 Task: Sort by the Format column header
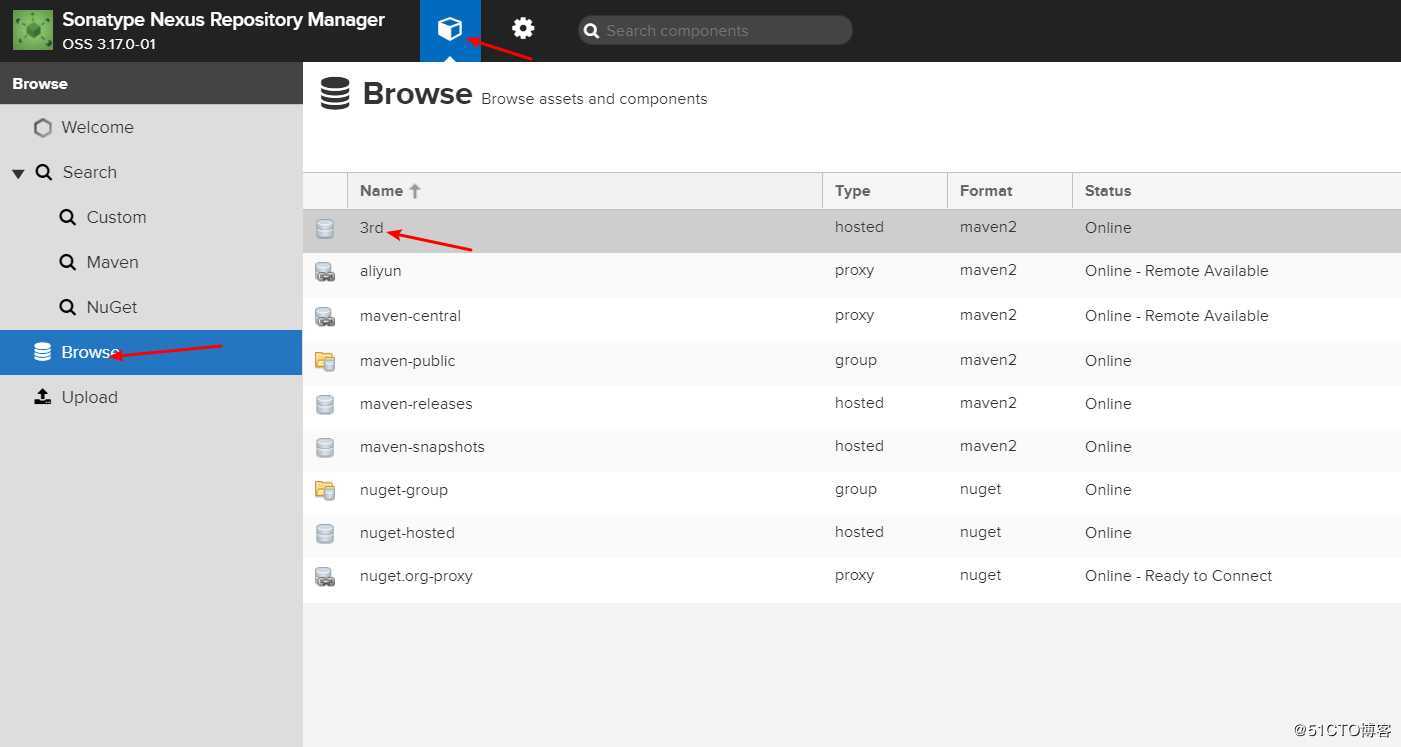coord(1009,190)
